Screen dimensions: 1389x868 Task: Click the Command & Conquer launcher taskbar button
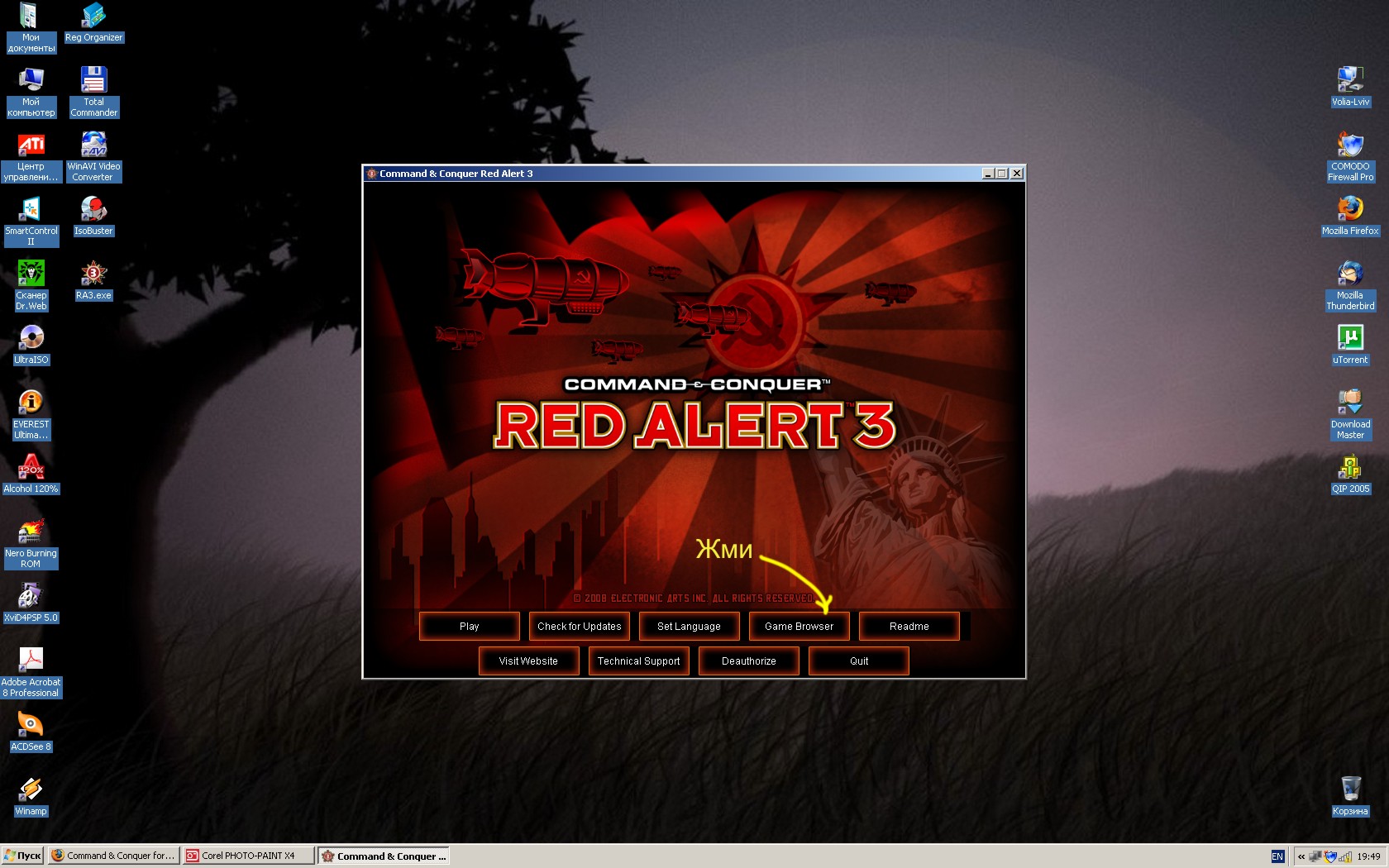tap(384, 856)
